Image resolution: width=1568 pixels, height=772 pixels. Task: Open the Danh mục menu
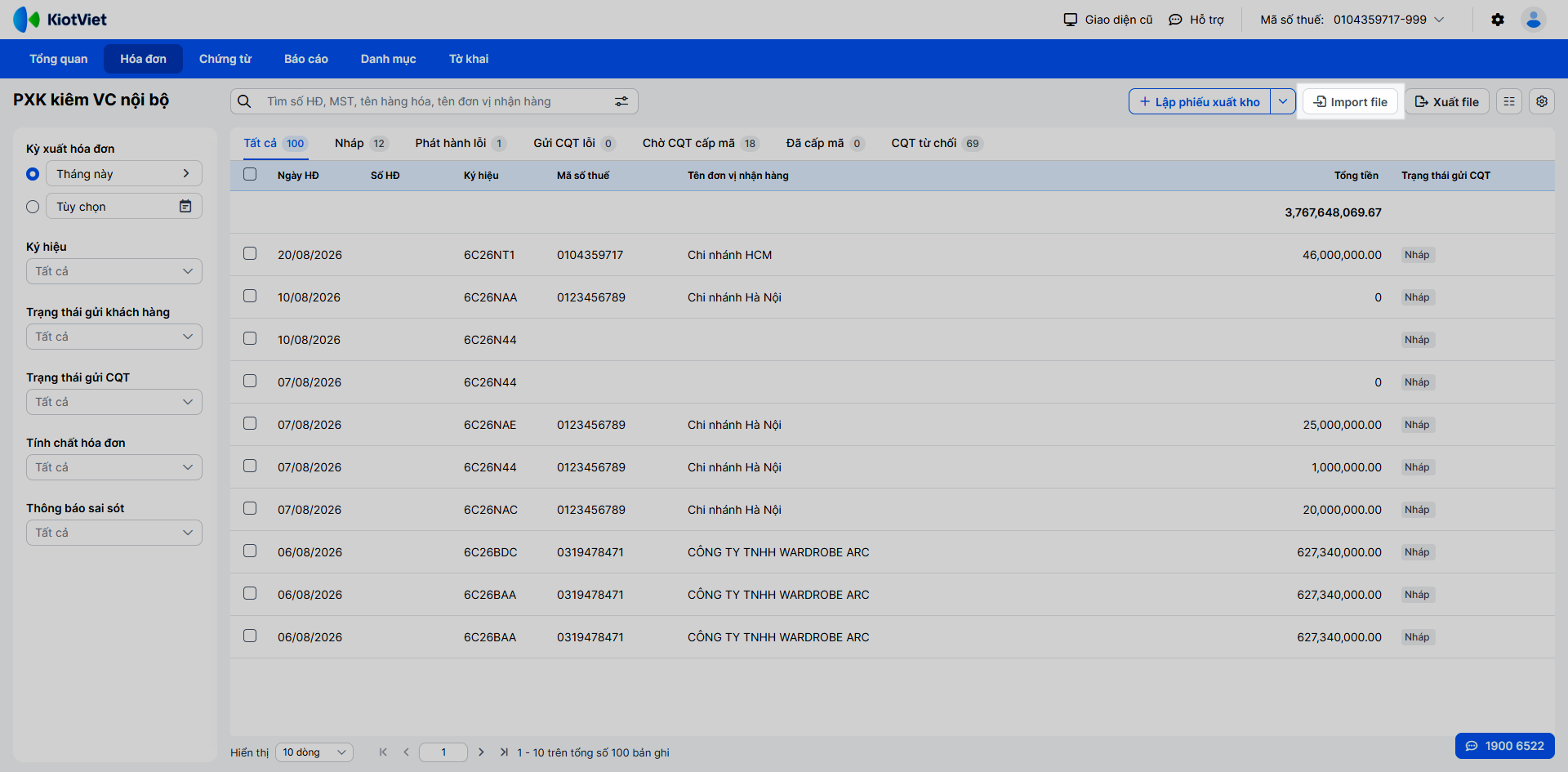tap(389, 59)
